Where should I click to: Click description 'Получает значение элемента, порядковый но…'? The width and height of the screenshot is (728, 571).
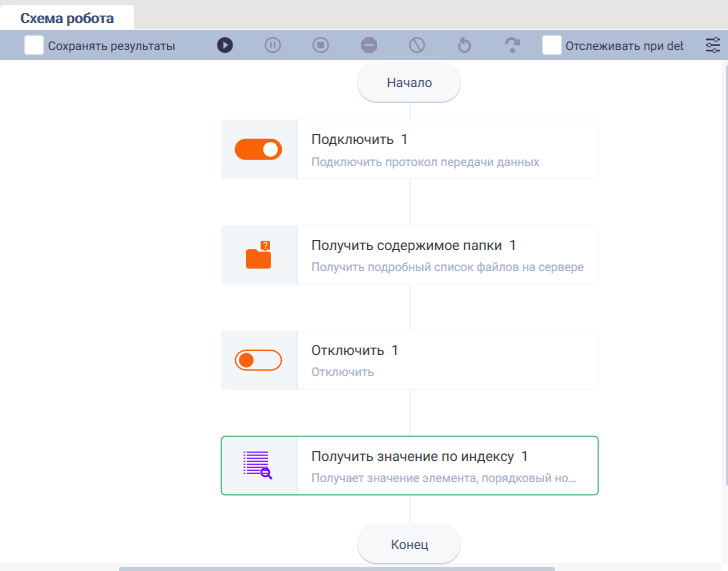[x=443, y=478]
